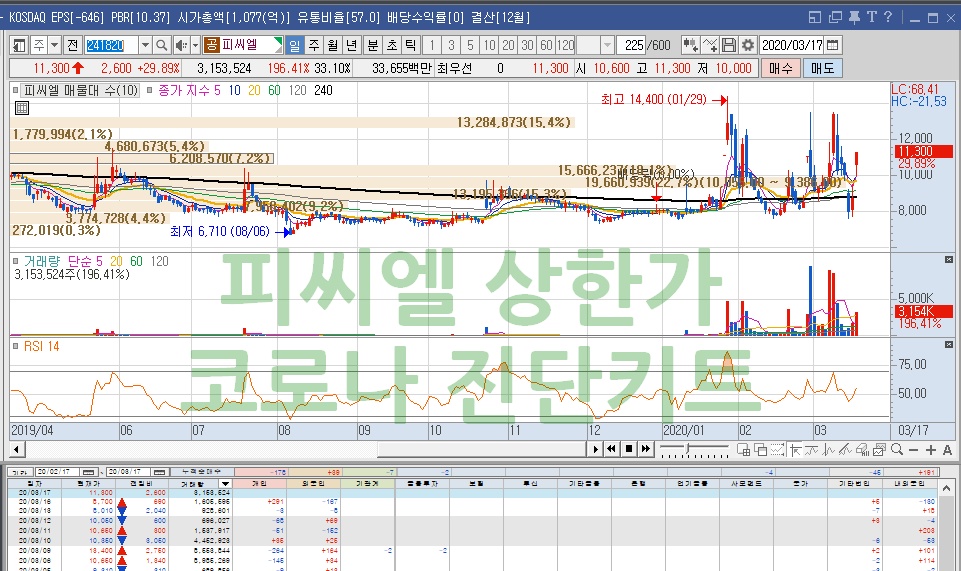Close the RSI panel with its X

point(949,344)
